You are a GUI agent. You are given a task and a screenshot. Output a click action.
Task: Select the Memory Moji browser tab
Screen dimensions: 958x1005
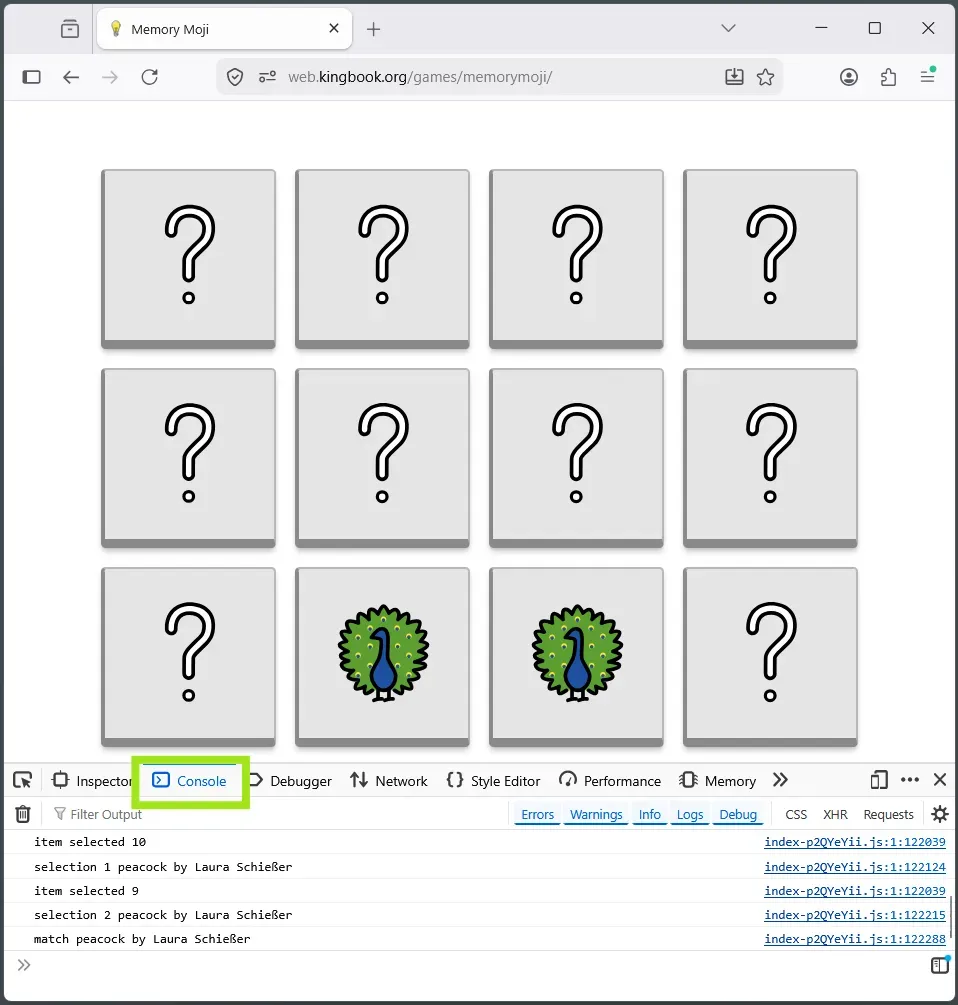[224, 29]
